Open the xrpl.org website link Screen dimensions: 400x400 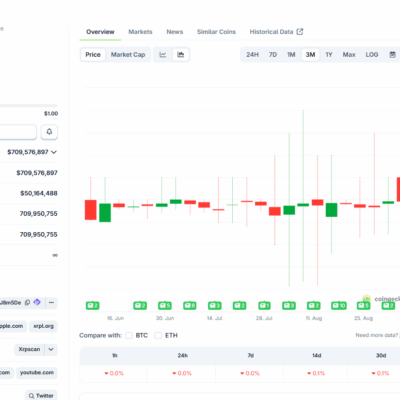pyautogui.click(x=43, y=326)
